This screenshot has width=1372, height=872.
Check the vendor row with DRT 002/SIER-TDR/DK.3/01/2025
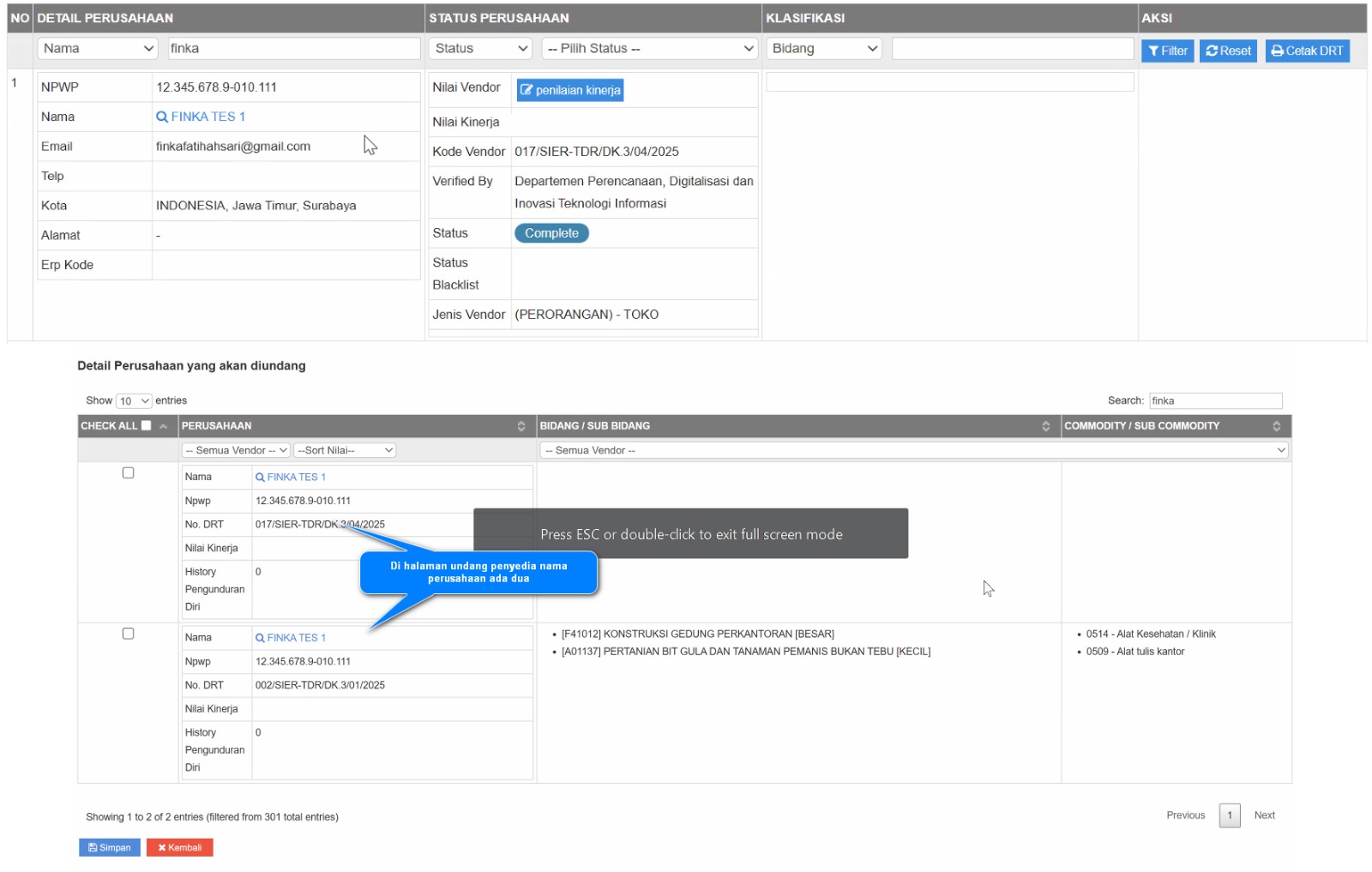128,634
